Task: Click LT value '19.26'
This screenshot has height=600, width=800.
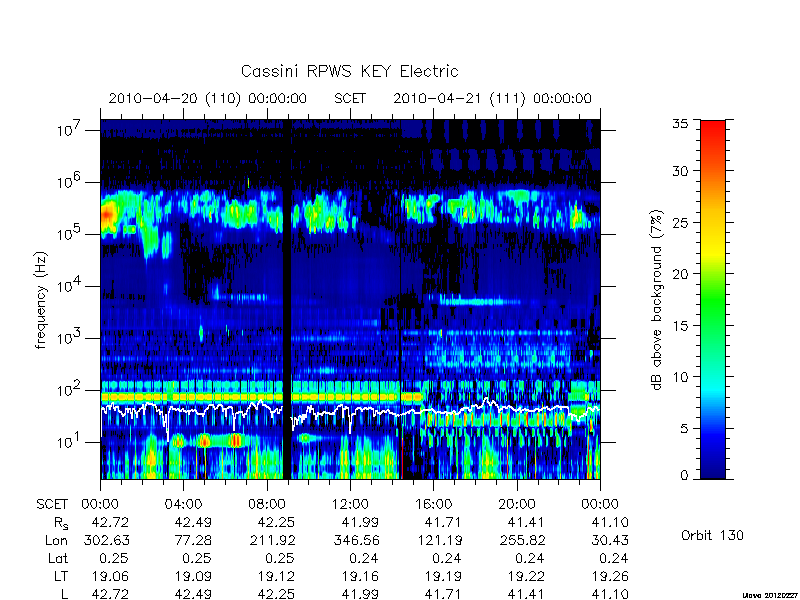Action: click(609, 577)
